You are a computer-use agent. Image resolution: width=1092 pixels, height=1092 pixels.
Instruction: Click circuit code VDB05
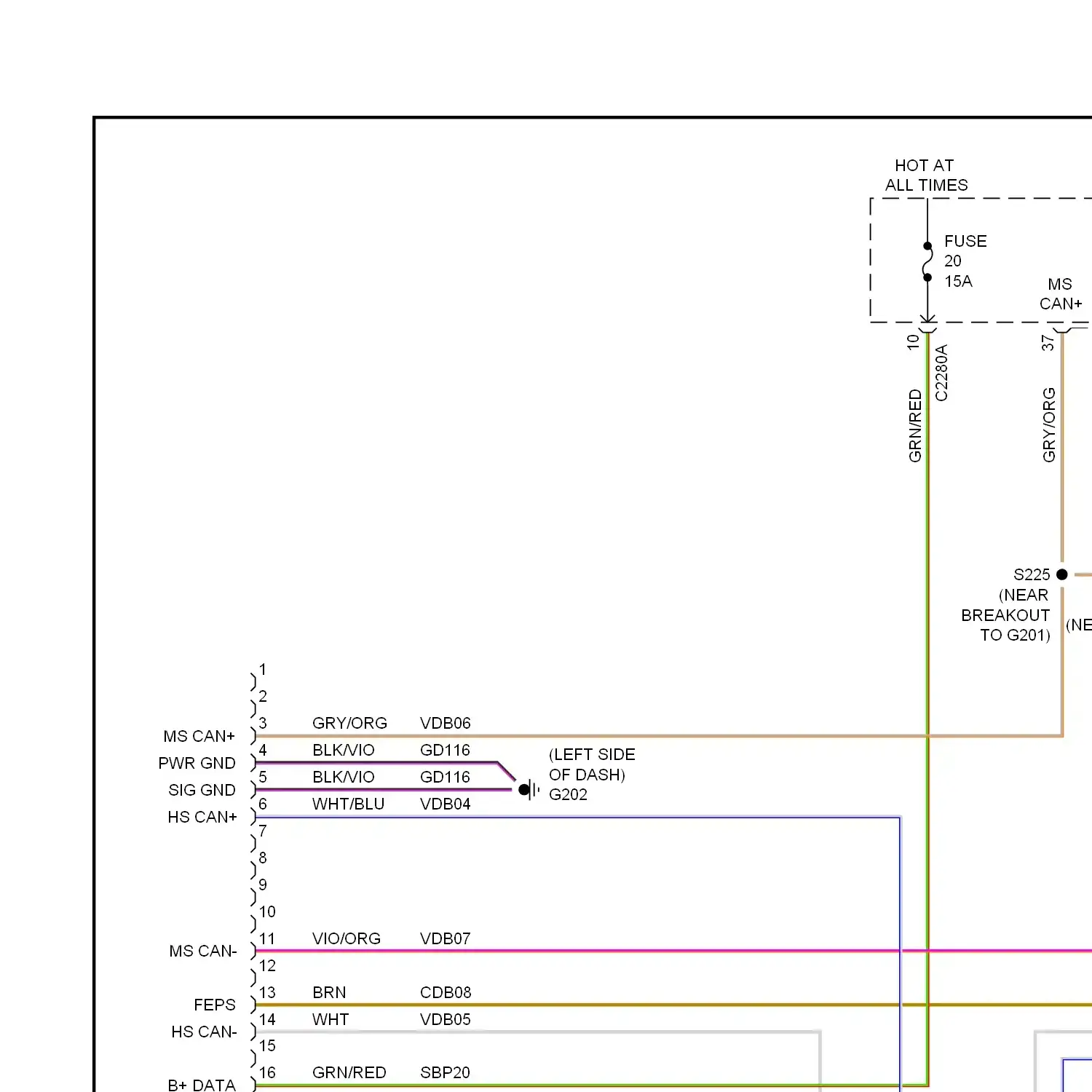[x=446, y=1019]
